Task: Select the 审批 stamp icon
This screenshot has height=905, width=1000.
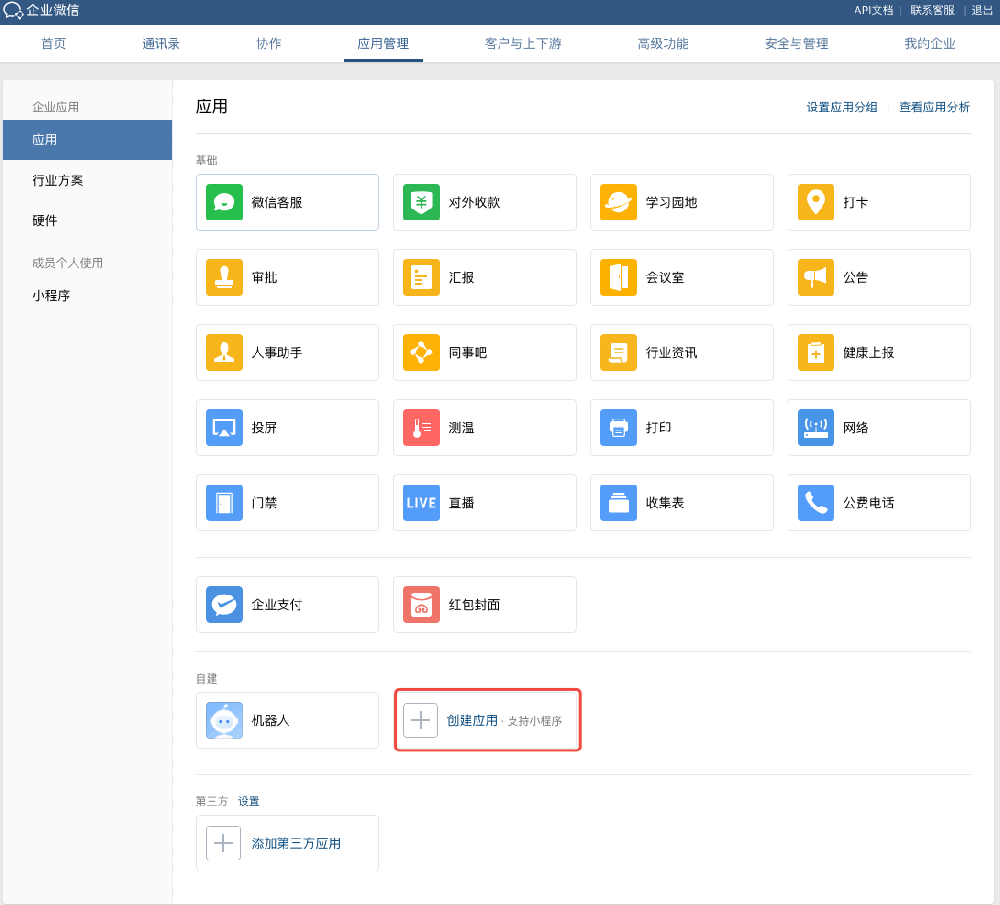Action: (x=224, y=277)
